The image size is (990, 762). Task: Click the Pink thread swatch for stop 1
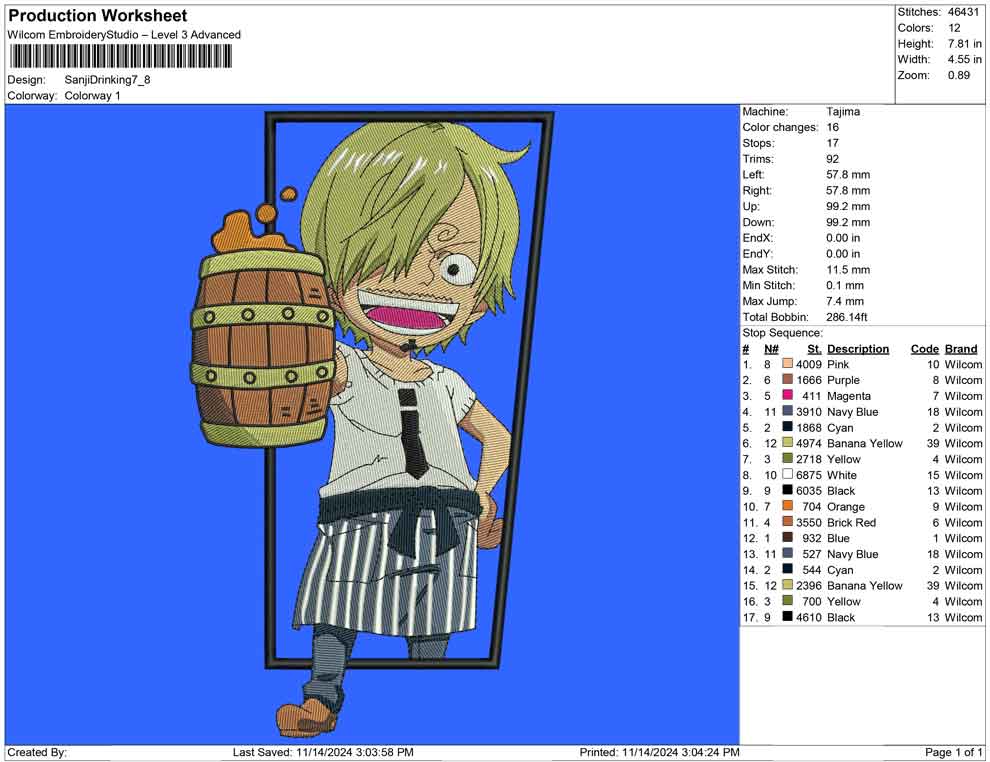(x=787, y=365)
